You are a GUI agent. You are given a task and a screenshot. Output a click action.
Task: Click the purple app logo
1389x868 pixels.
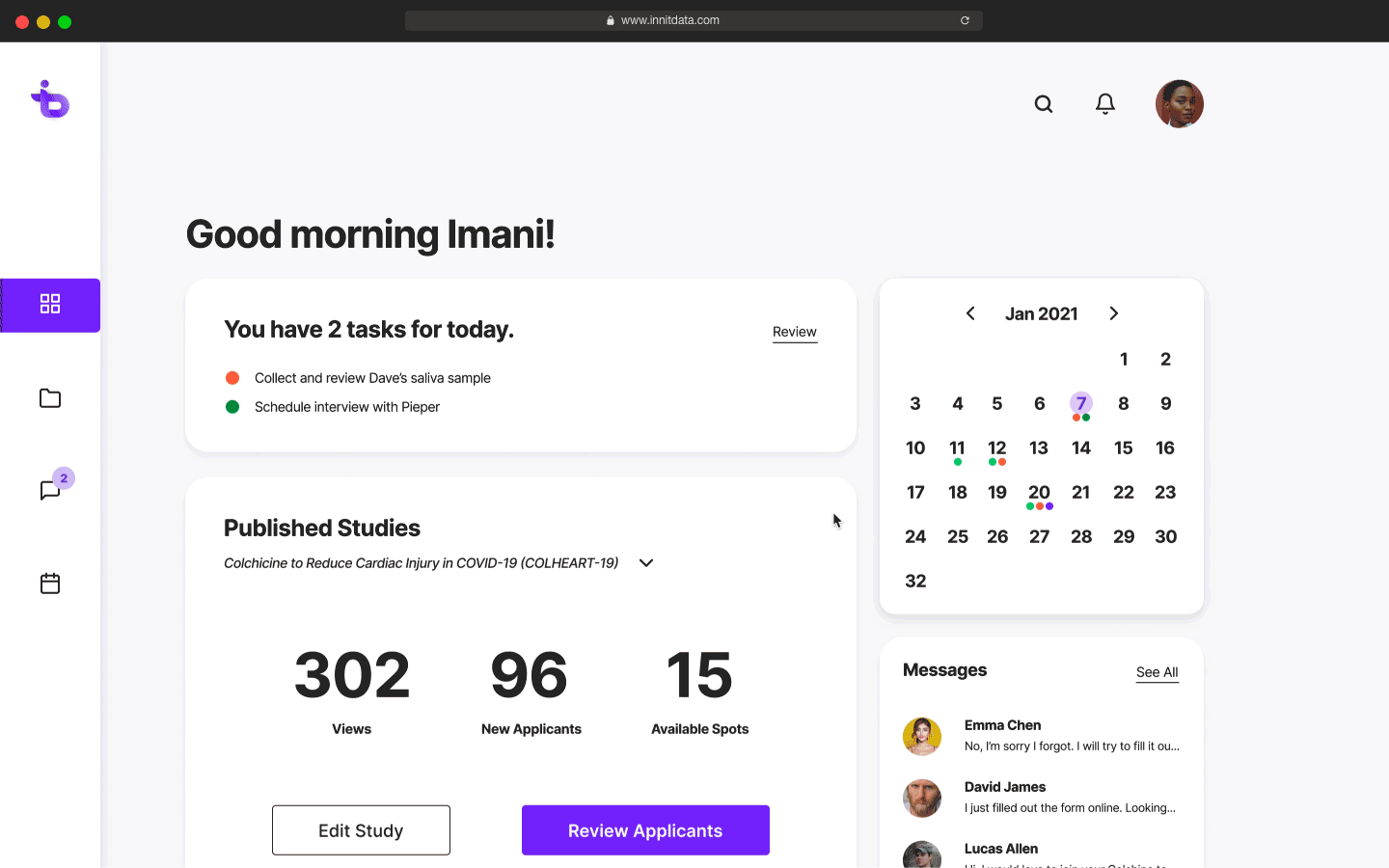[x=50, y=99]
